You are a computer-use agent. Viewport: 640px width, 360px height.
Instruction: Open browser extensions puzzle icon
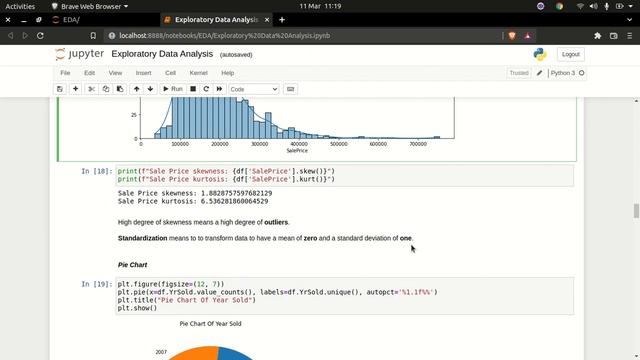(598, 36)
